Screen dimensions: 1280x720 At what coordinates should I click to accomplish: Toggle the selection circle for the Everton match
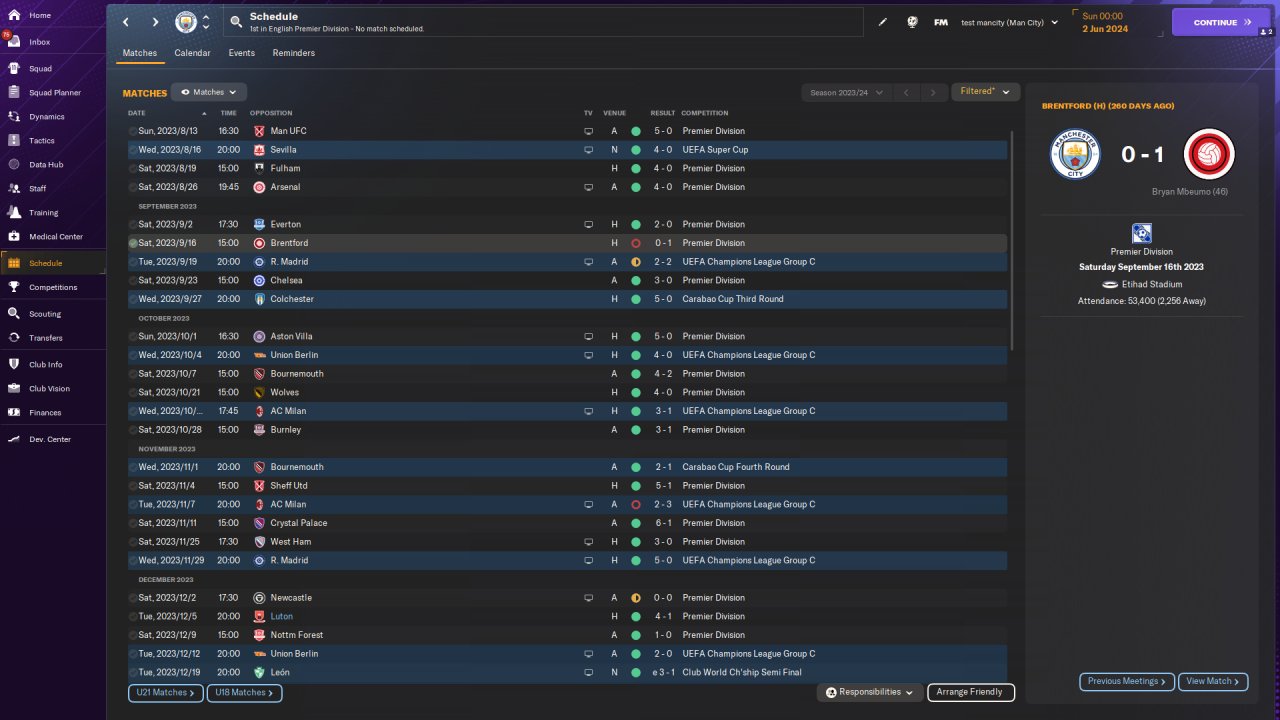click(133, 225)
